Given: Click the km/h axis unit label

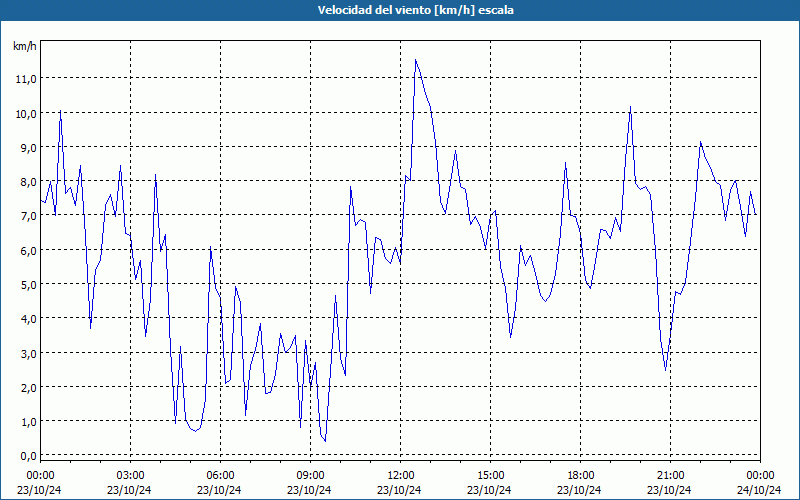Looking at the screenshot, I should [25, 46].
